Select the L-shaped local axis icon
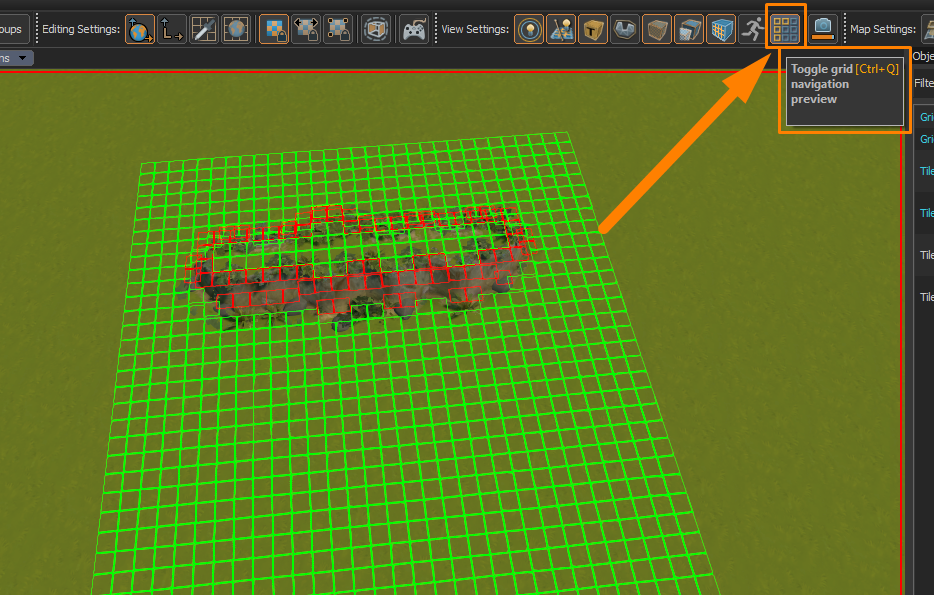This screenshot has height=595, width=934. point(172,30)
